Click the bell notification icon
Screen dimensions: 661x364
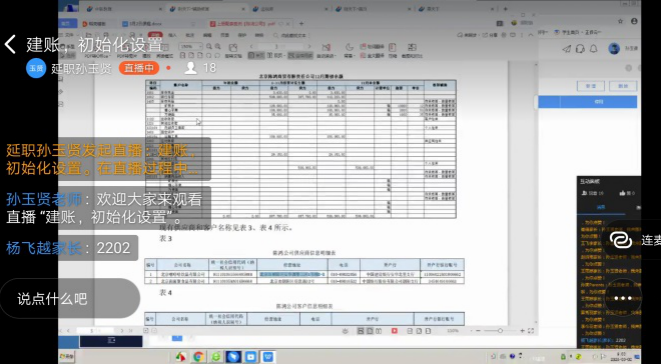[x=594, y=49]
